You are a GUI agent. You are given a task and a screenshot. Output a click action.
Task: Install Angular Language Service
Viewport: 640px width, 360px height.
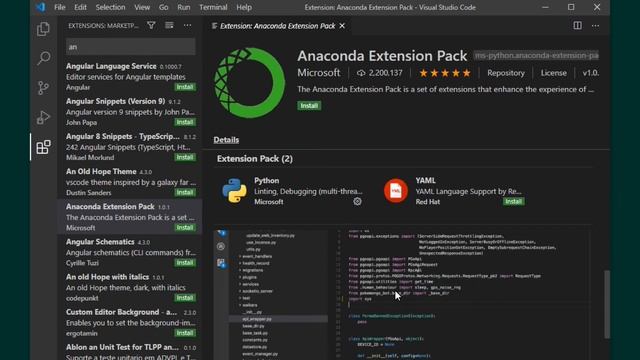tap(185, 87)
